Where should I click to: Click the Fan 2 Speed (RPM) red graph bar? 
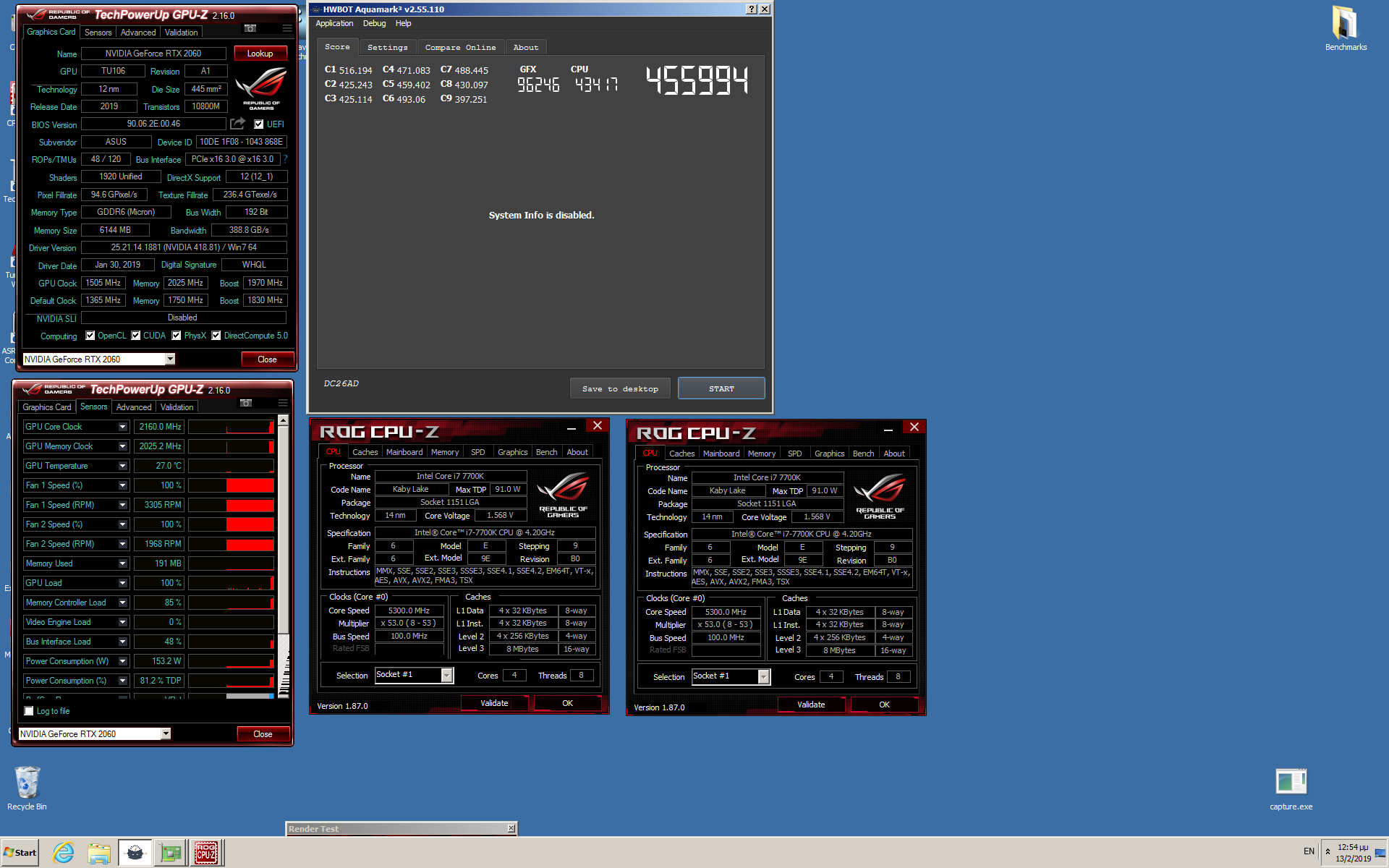(250, 544)
